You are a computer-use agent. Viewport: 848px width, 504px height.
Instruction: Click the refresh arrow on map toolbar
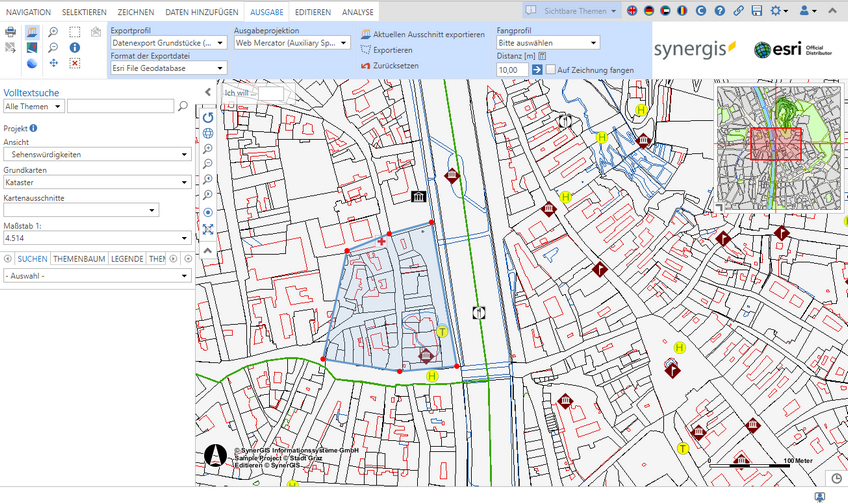click(208, 117)
